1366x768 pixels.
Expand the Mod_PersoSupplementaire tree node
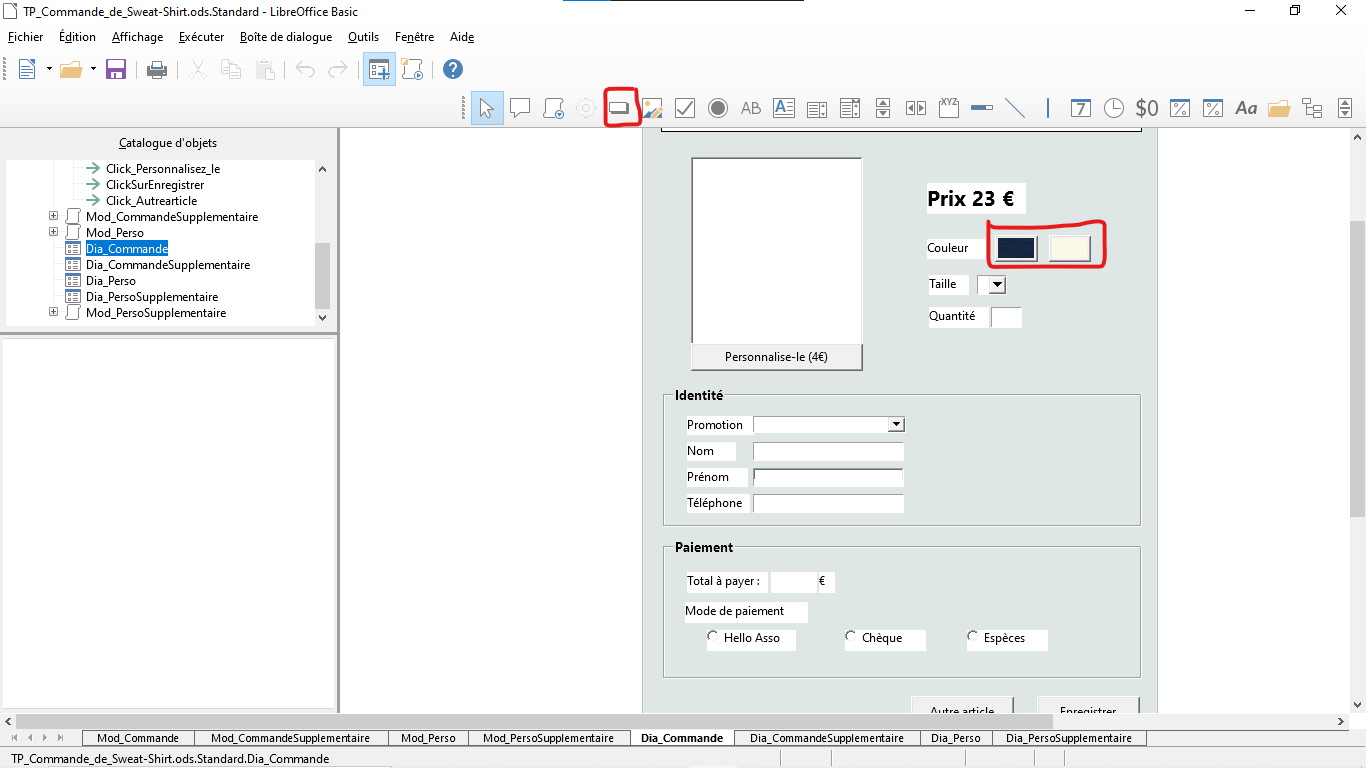pos(53,312)
